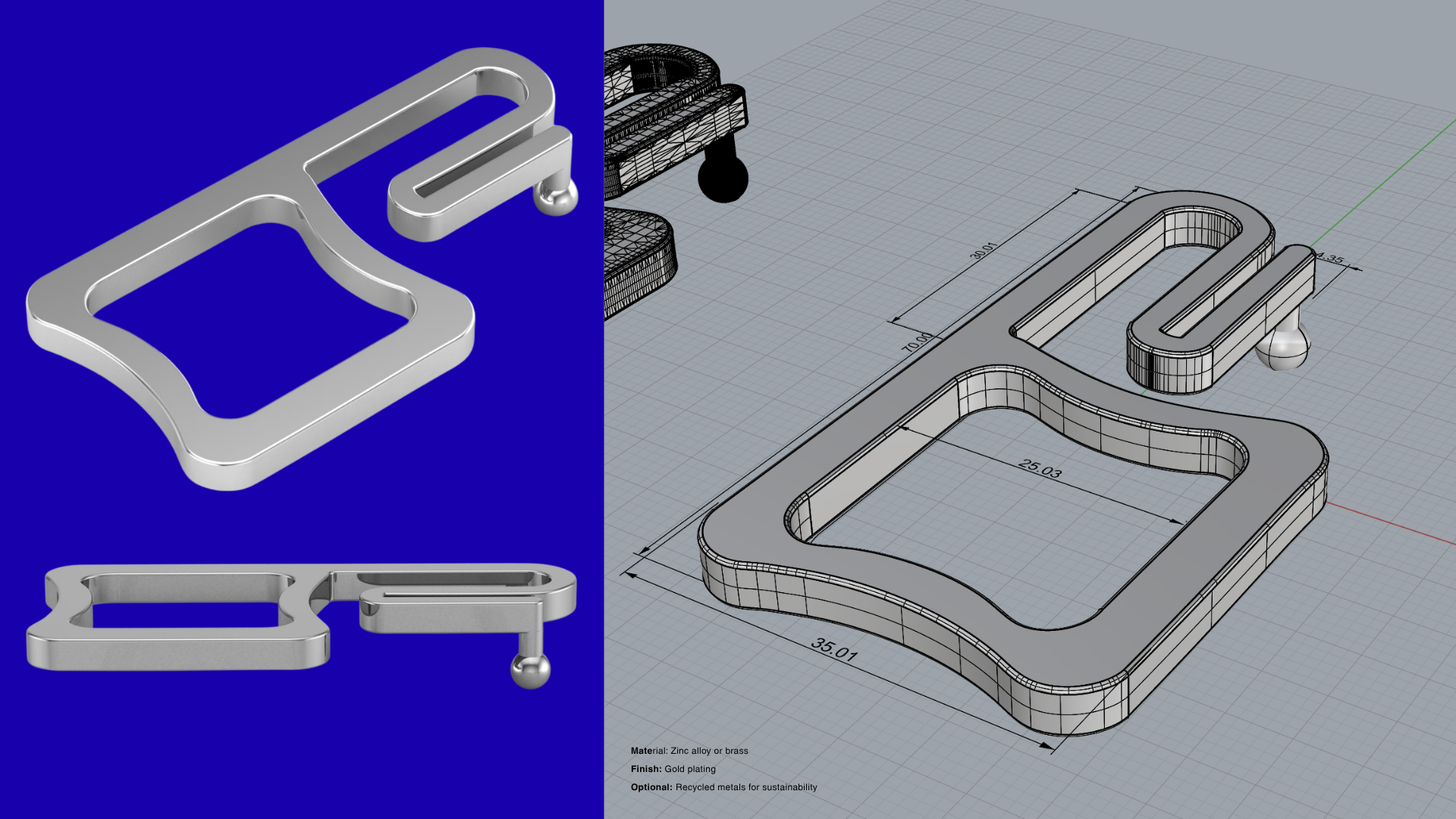Open the side-view chrome hook render
Viewport: 1456px width, 819px height.
tap(302, 626)
